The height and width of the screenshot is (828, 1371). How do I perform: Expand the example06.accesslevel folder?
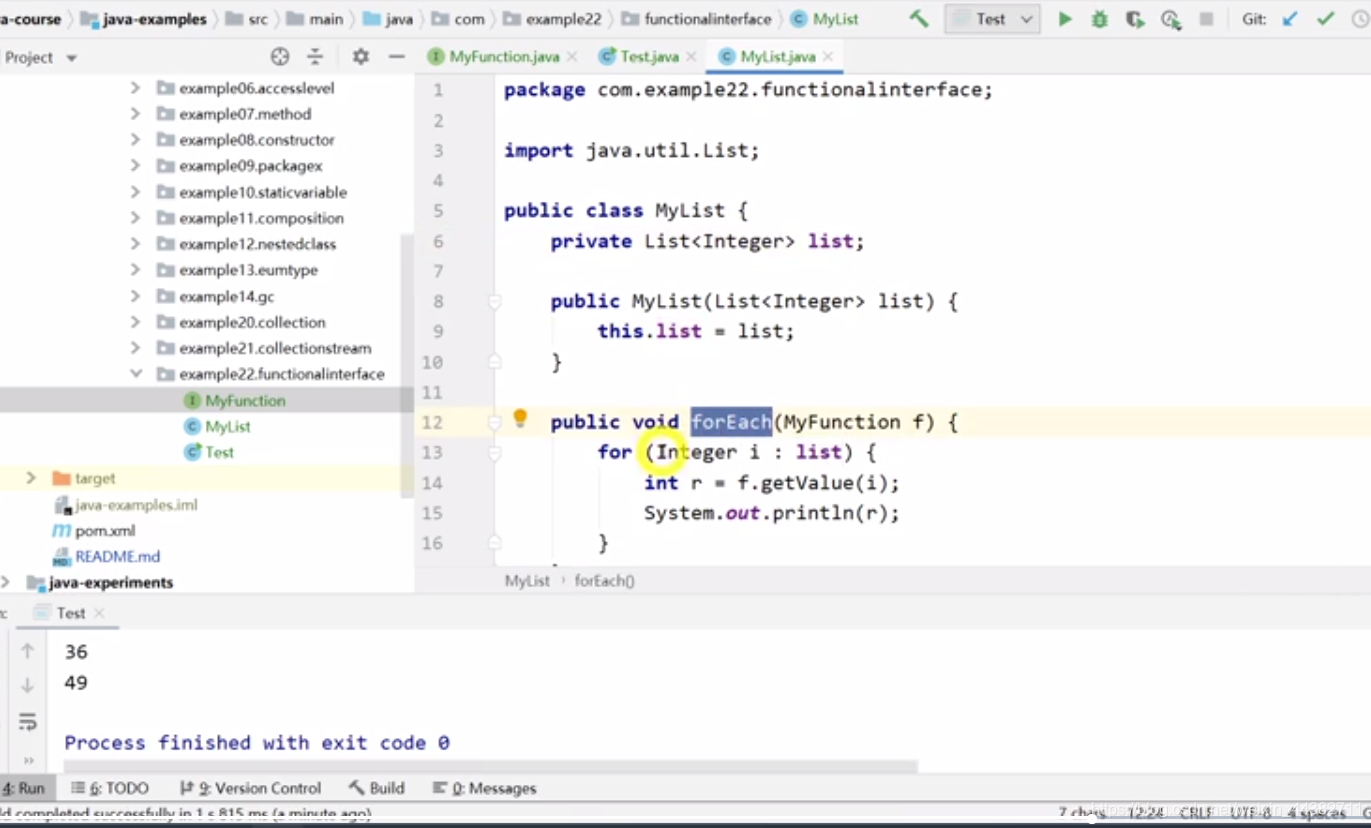135,88
